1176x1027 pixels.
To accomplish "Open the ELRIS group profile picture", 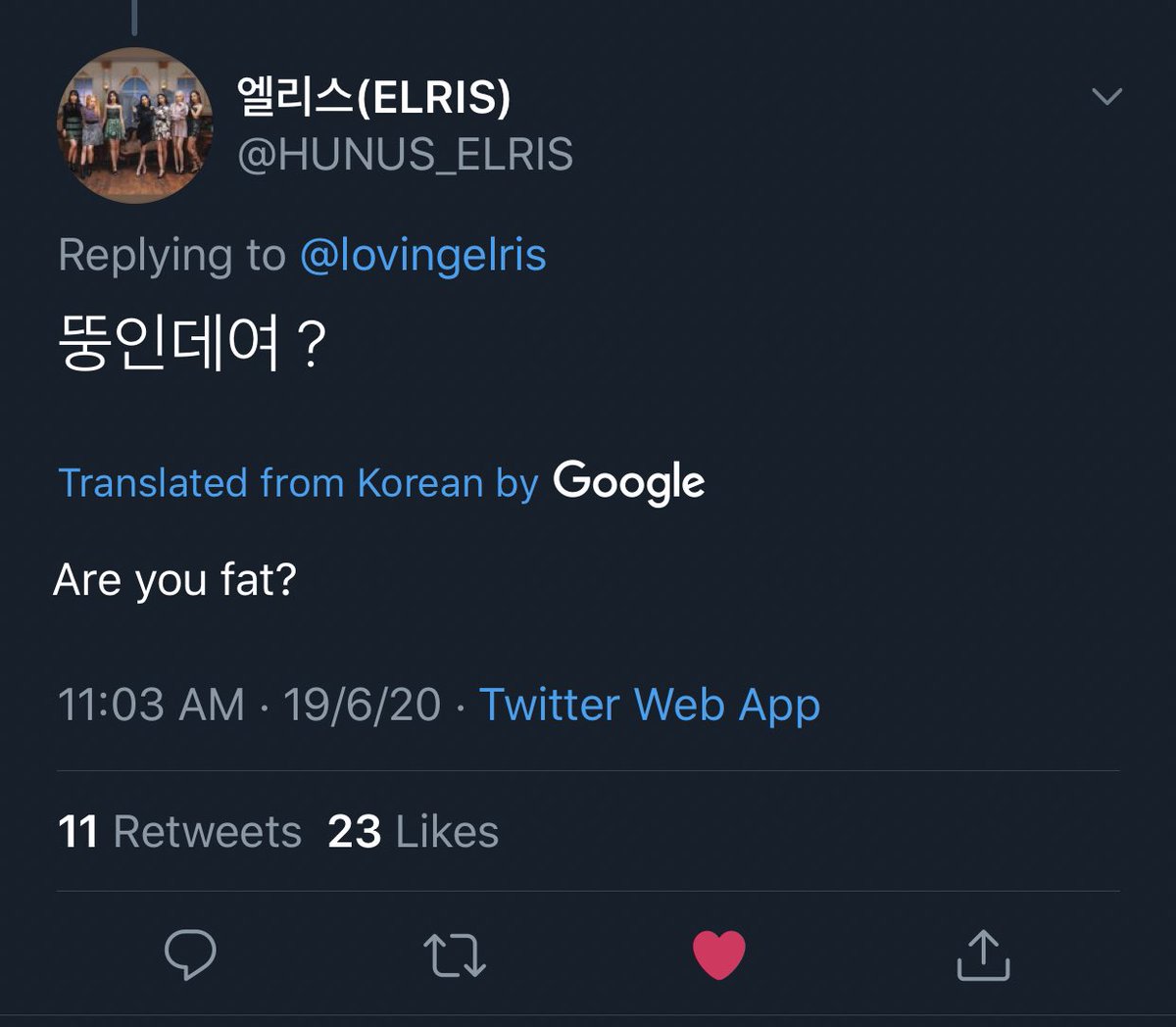I will (x=135, y=124).
